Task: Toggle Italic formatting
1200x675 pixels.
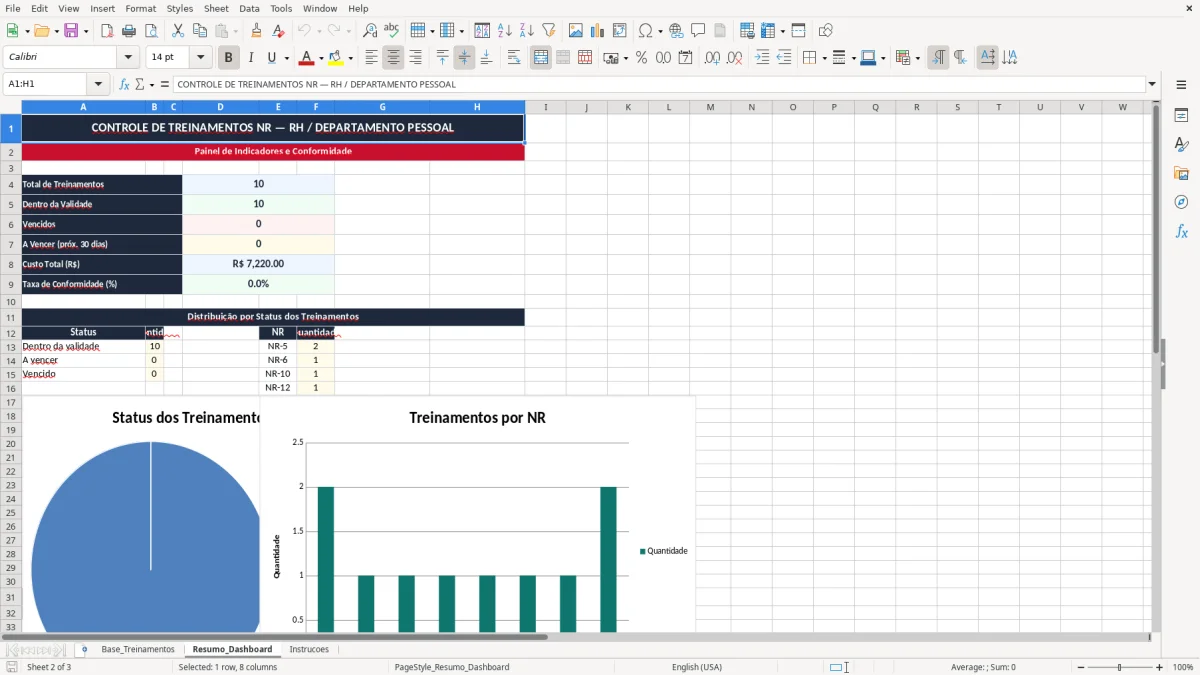Action: tap(251, 58)
